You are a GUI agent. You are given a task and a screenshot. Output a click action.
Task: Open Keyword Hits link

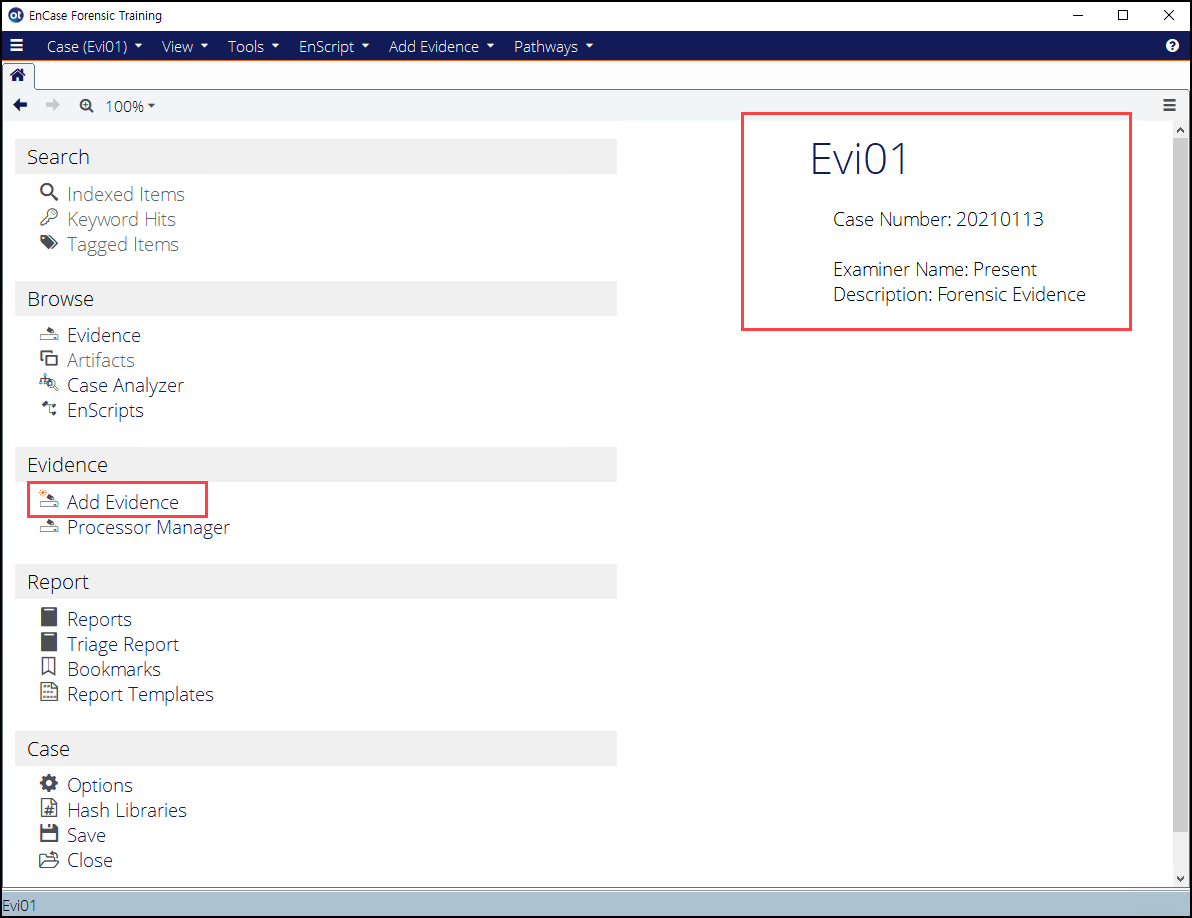point(121,220)
